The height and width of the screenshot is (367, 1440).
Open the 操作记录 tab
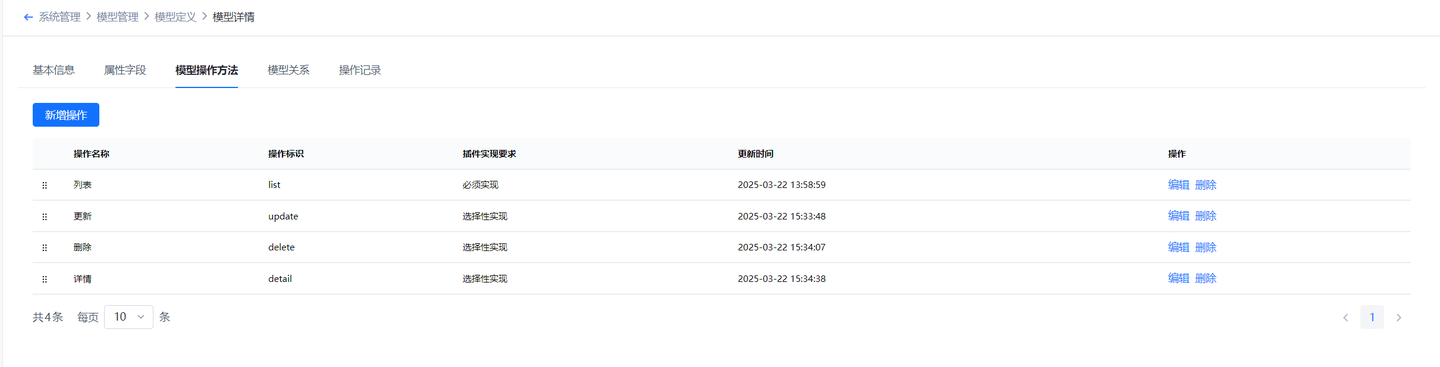click(x=360, y=70)
